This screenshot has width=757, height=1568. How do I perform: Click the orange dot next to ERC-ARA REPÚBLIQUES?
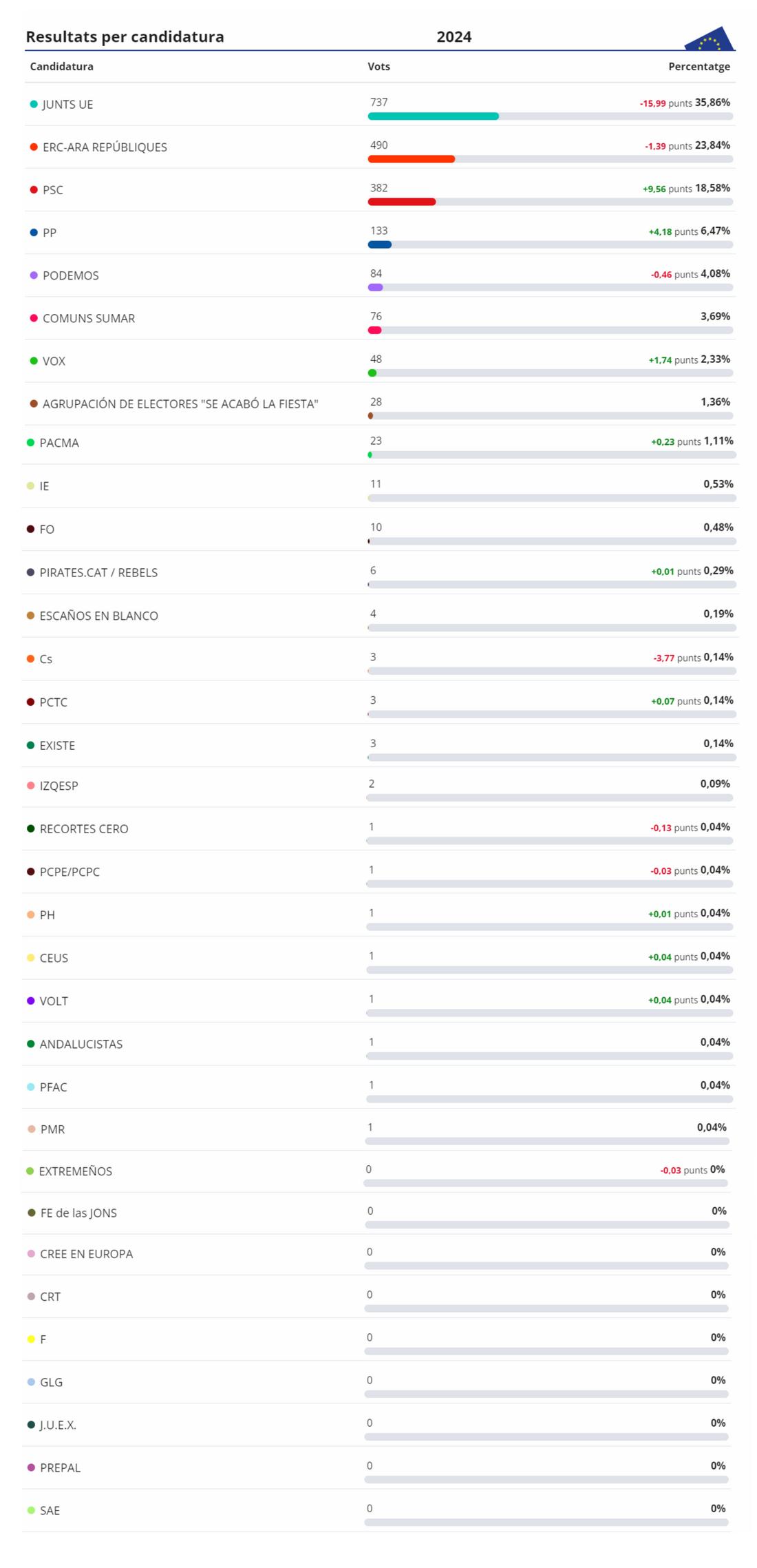tap(34, 147)
